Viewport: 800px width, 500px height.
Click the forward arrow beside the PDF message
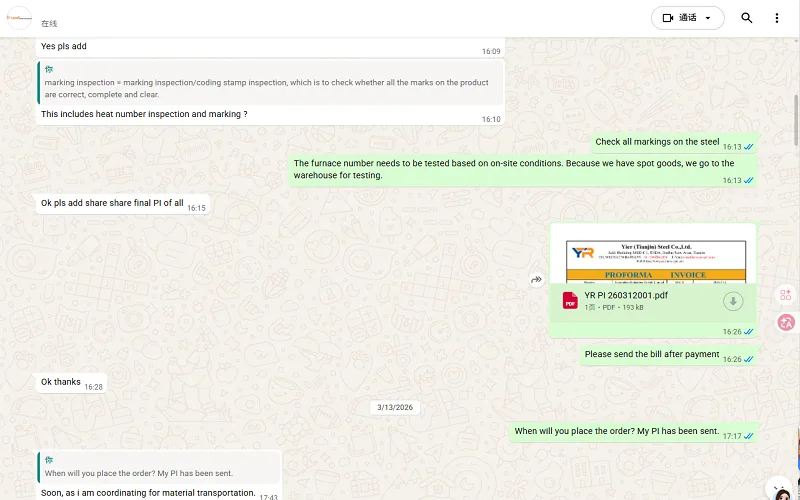coord(536,280)
